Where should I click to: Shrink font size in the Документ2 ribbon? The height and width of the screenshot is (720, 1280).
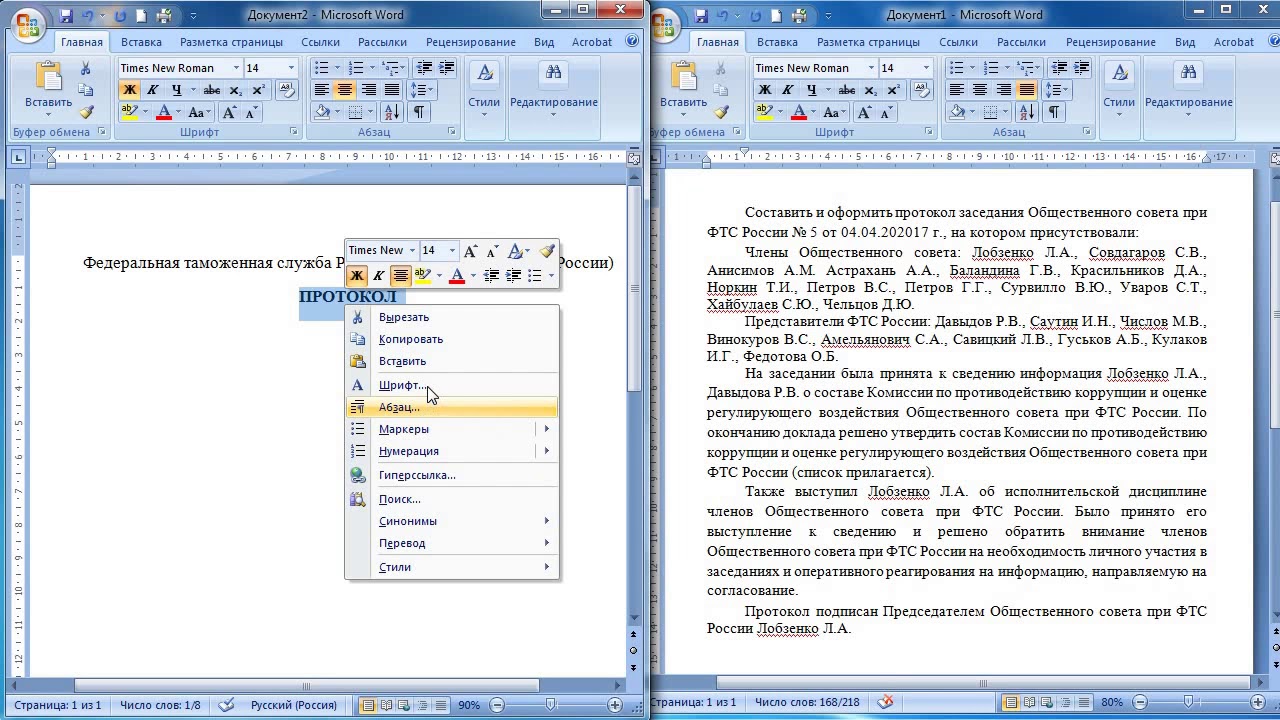pyautogui.click(x=253, y=113)
